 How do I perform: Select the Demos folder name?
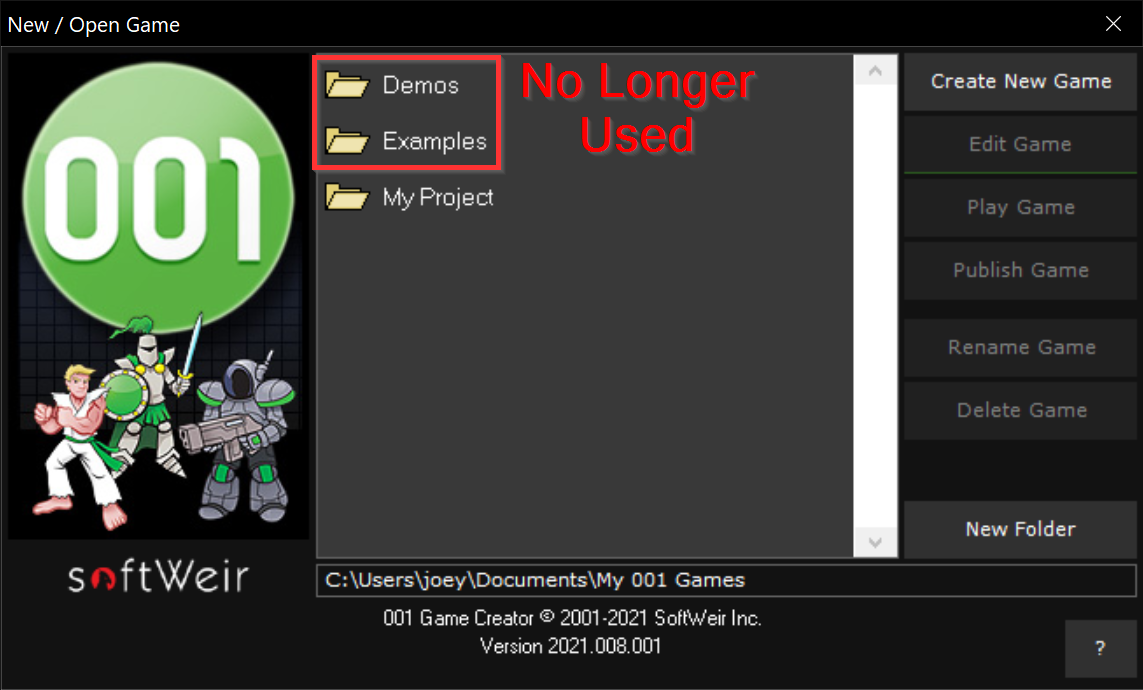tap(421, 85)
